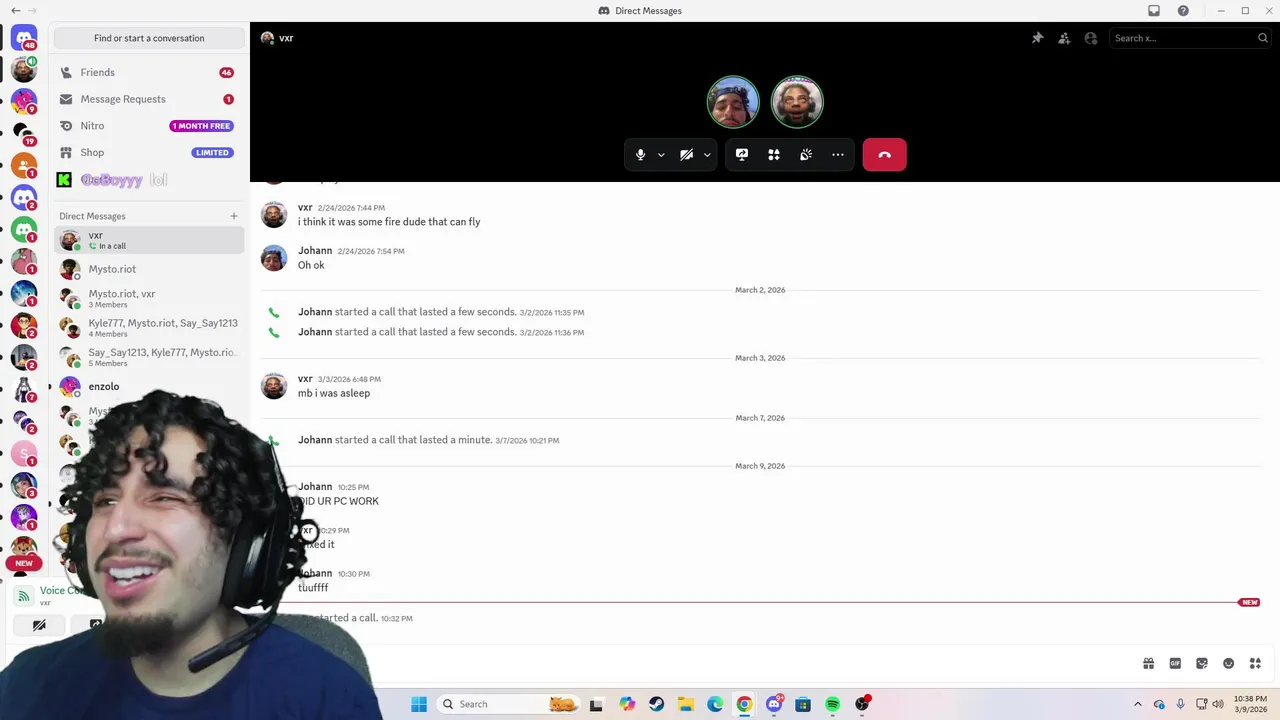Open the soundboard in the call
This screenshot has height=720, width=1280.
click(x=806, y=155)
